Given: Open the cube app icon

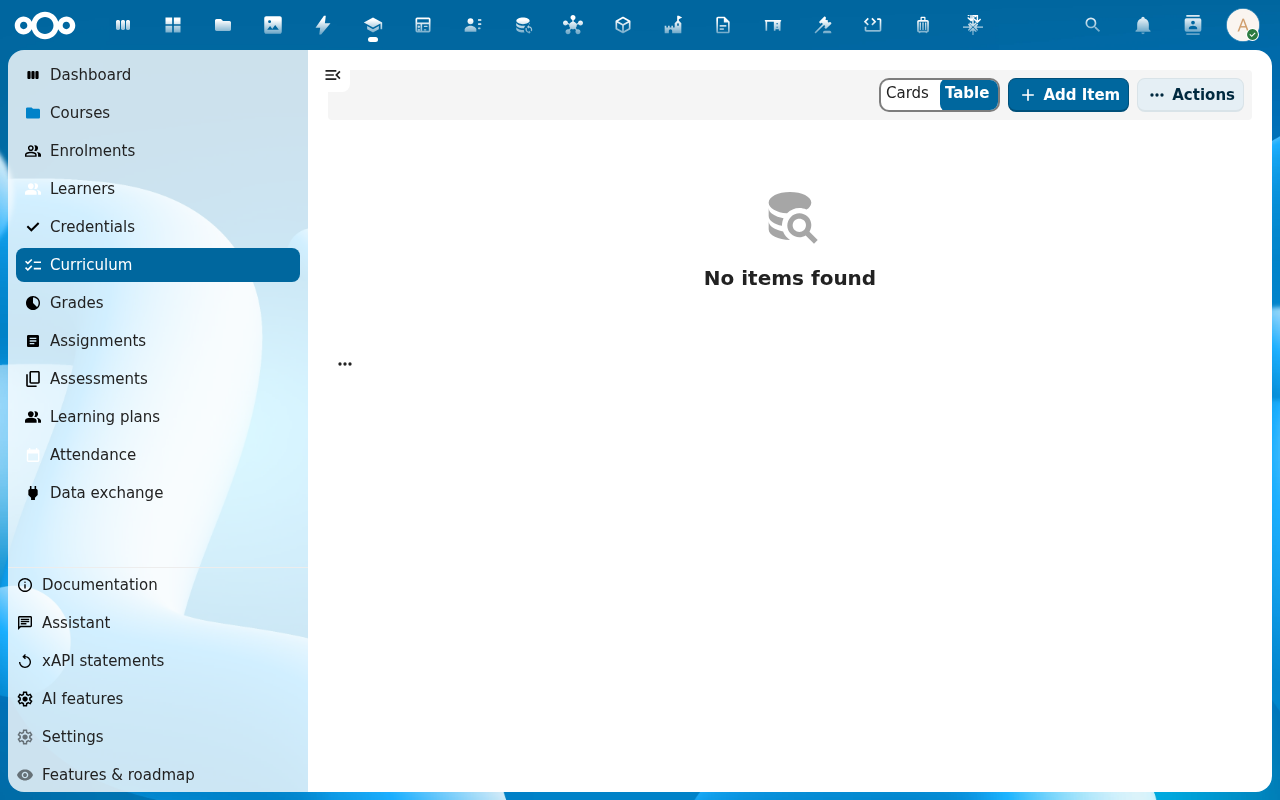Looking at the screenshot, I should tap(623, 25).
